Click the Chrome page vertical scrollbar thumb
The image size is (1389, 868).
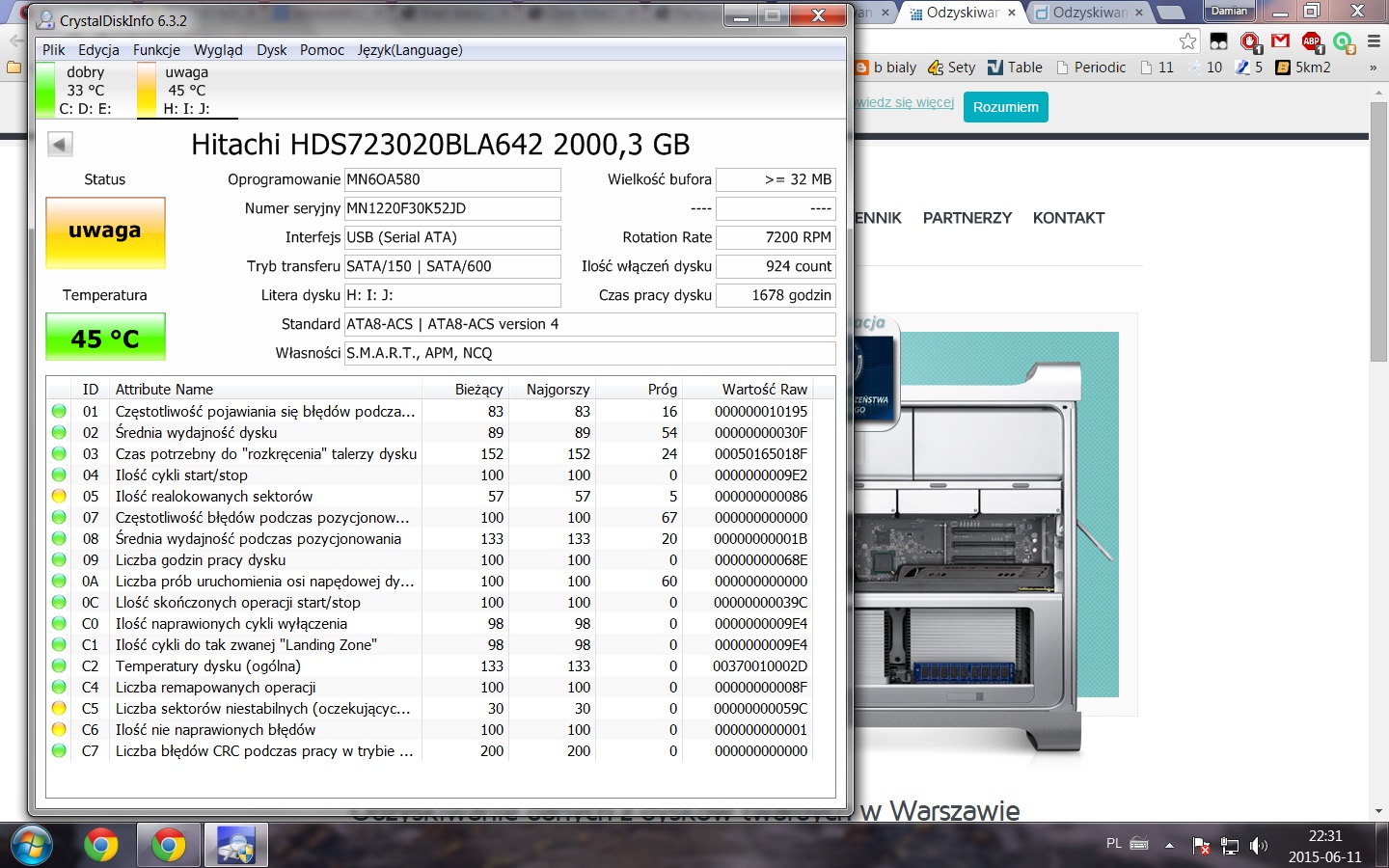point(1378,231)
